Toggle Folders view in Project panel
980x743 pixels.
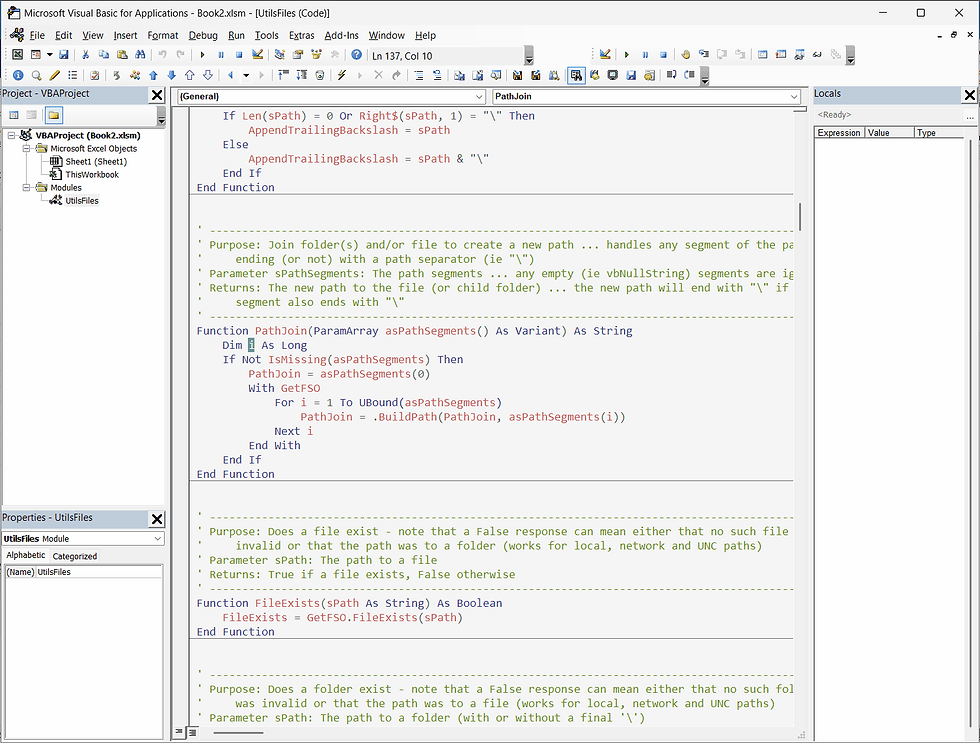(x=54, y=115)
